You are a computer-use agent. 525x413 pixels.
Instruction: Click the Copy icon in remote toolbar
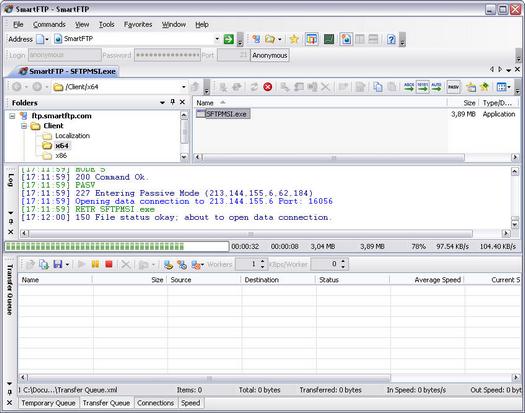tap(378, 87)
